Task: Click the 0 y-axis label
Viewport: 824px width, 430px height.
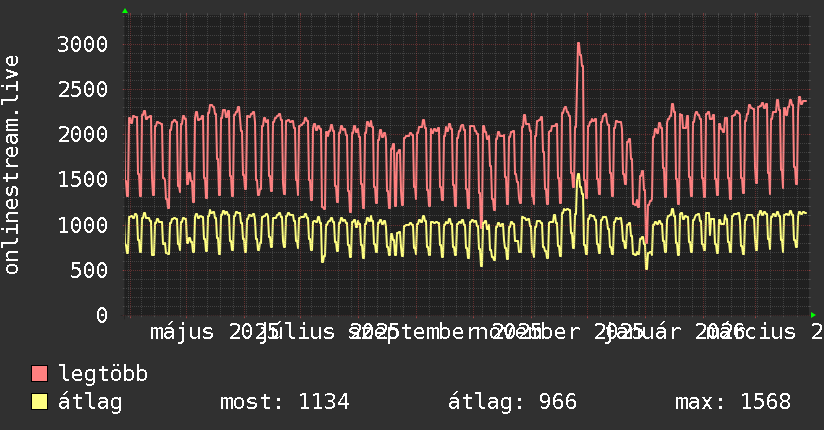Action: pos(102,315)
